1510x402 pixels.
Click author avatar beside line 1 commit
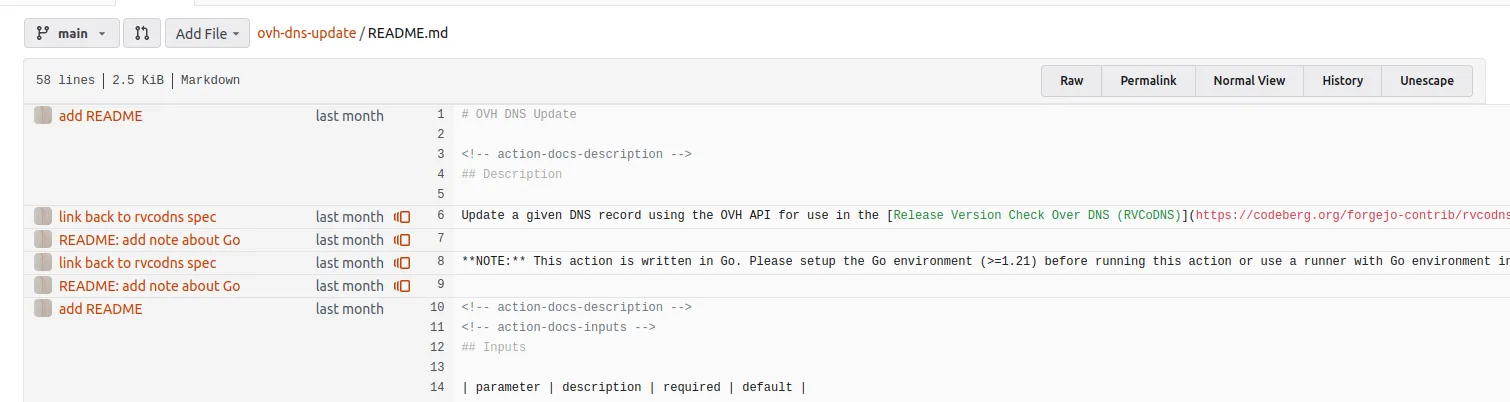(x=43, y=116)
